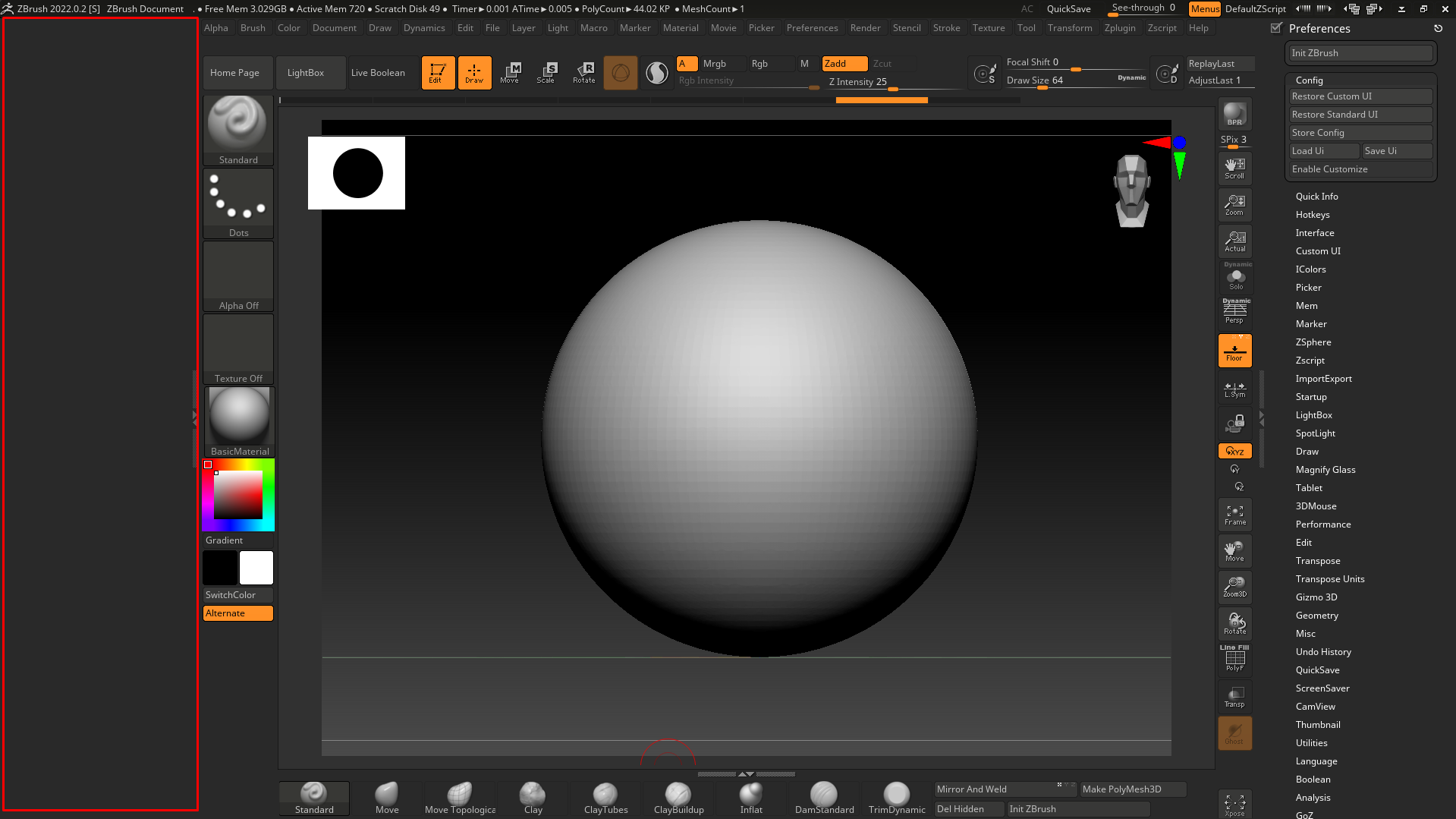The width and height of the screenshot is (1456, 819).
Task: Expand the Hotkeys preferences section
Action: pos(1313,215)
